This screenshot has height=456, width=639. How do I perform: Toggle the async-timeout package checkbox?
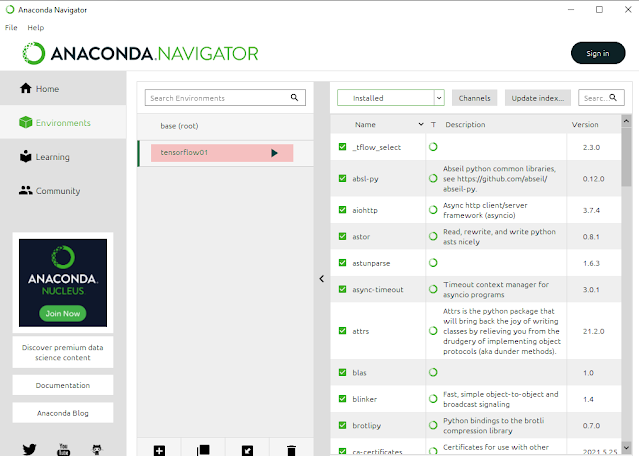pyautogui.click(x=342, y=289)
